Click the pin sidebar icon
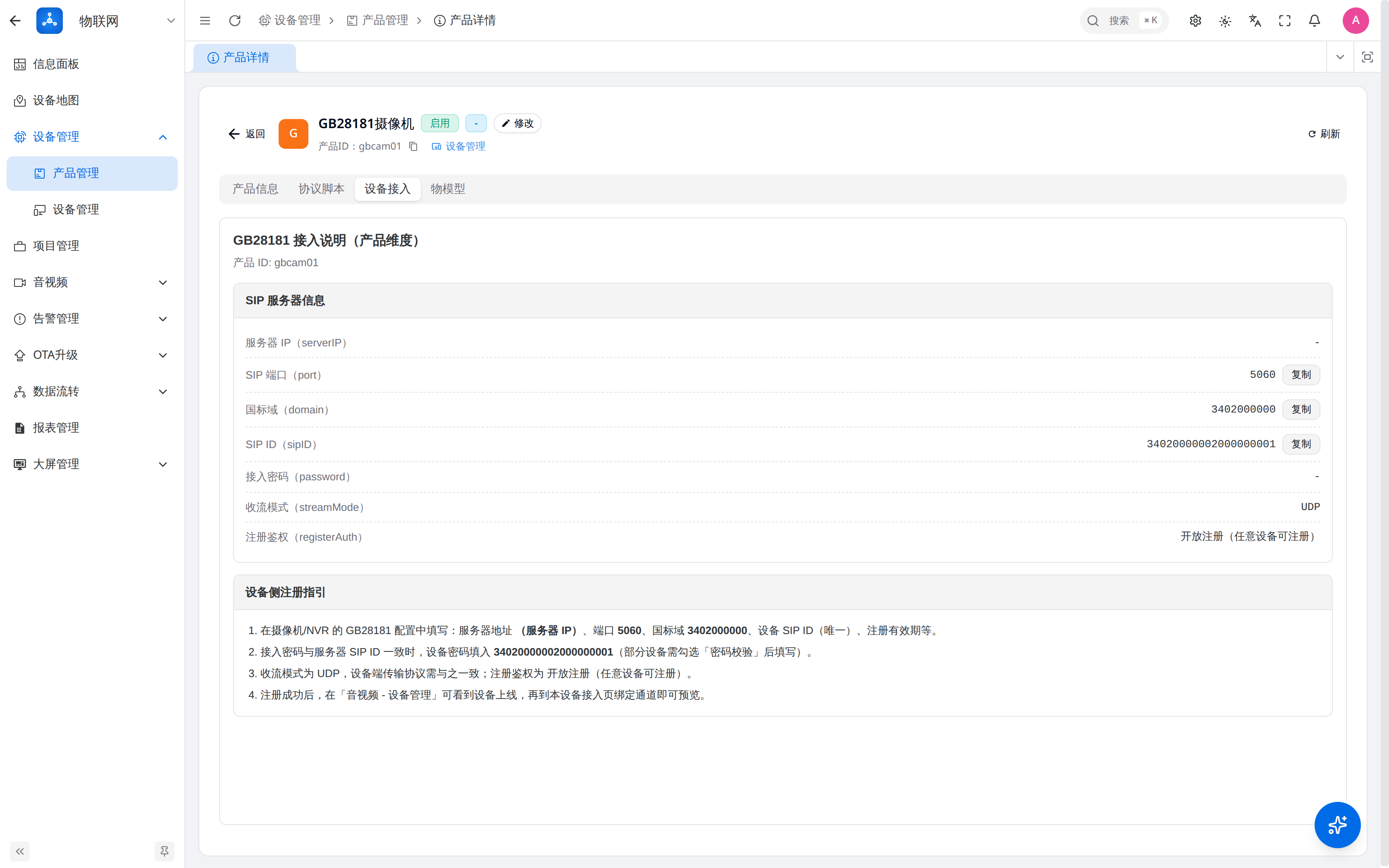The width and height of the screenshot is (1389, 868). (165, 851)
